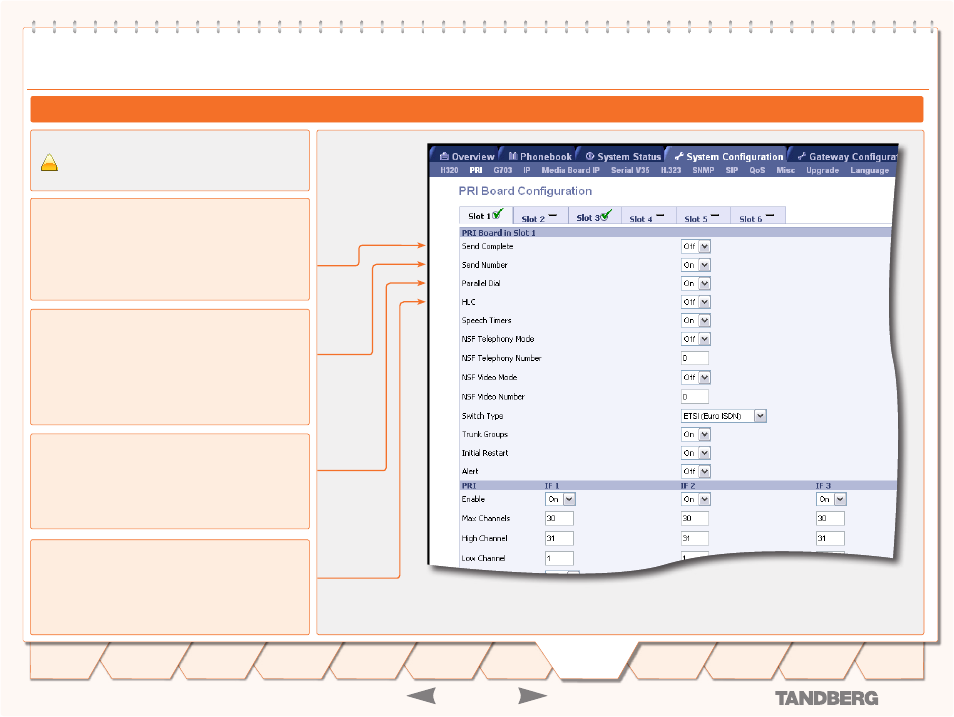The width and height of the screenshot is (954, 717).
Task: Open the Send Number dropdown
Action: (x=695, y=265)
